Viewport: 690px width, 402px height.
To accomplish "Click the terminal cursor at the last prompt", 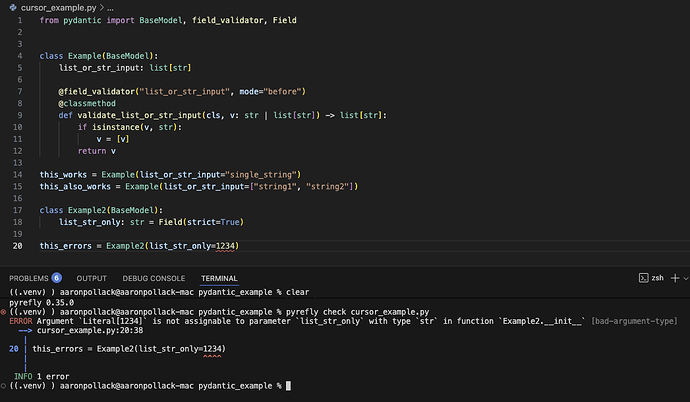I will [288, 386].
